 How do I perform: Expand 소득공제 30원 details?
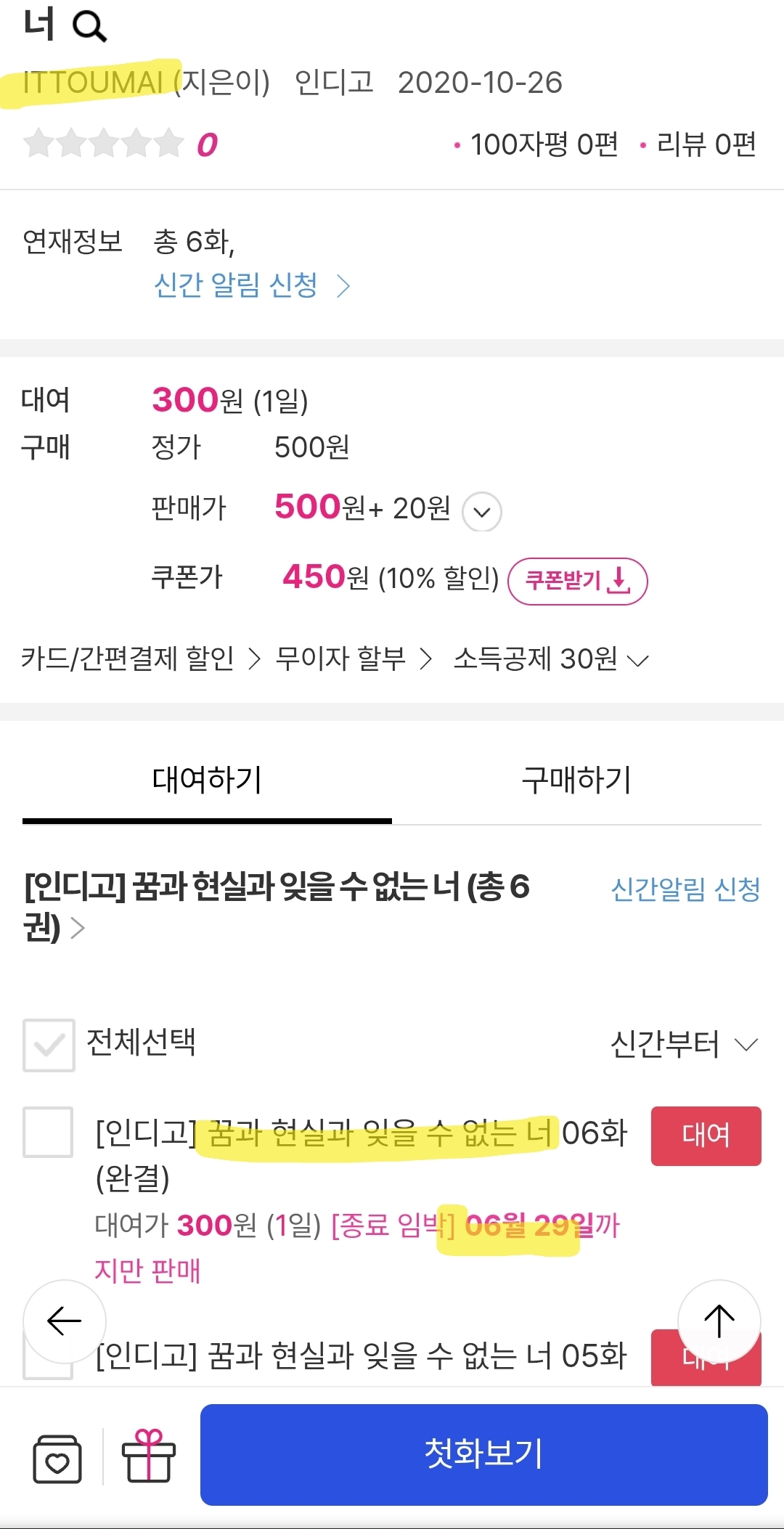tap(550, 659)
